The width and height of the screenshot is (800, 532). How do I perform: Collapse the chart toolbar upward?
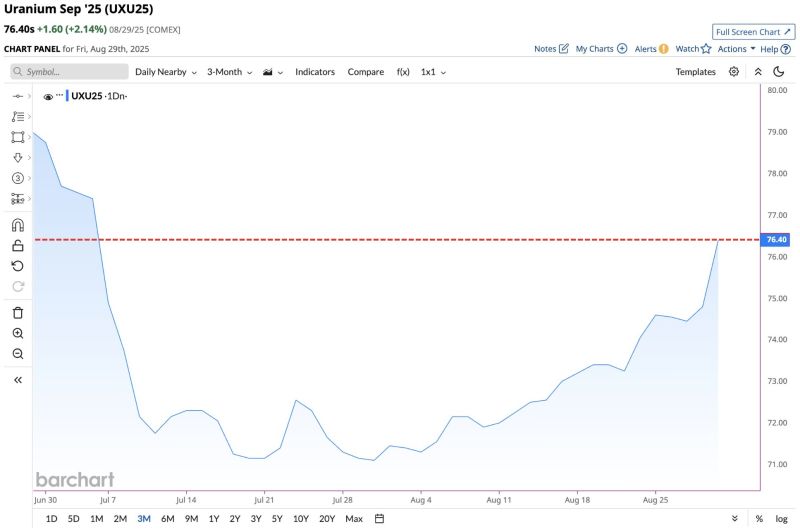click(758, 72)
